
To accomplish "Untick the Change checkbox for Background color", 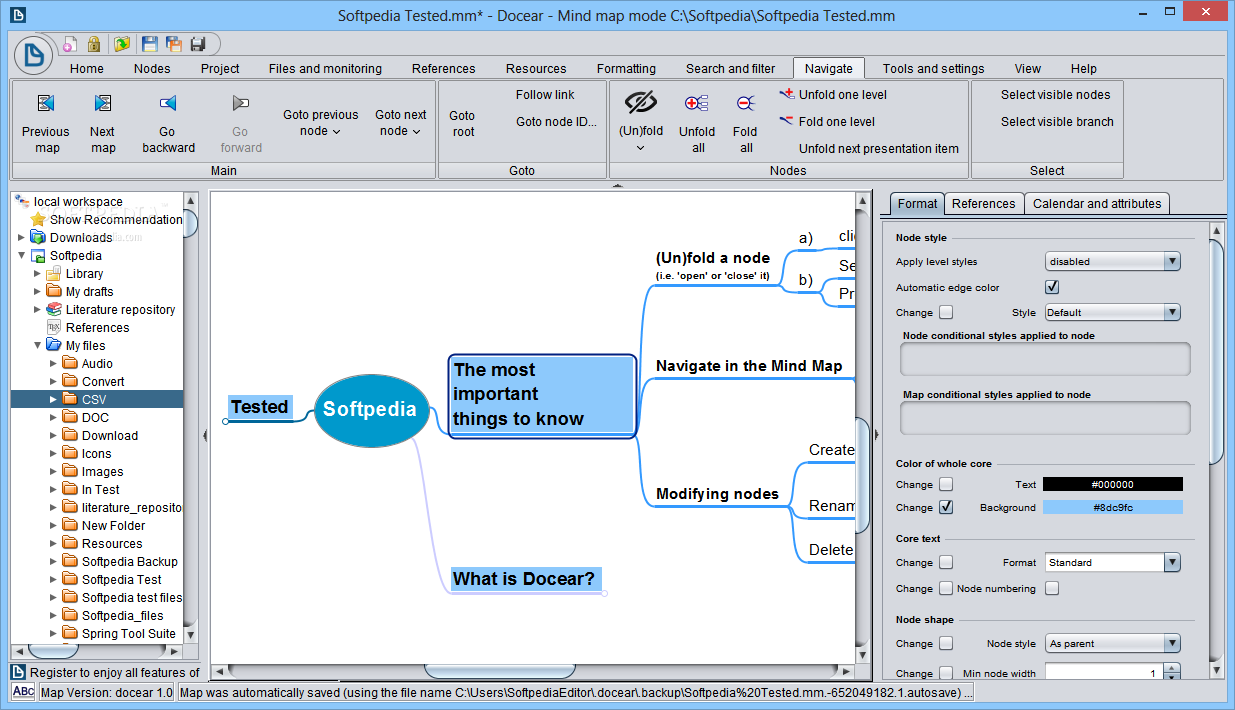I will [946, 508].
